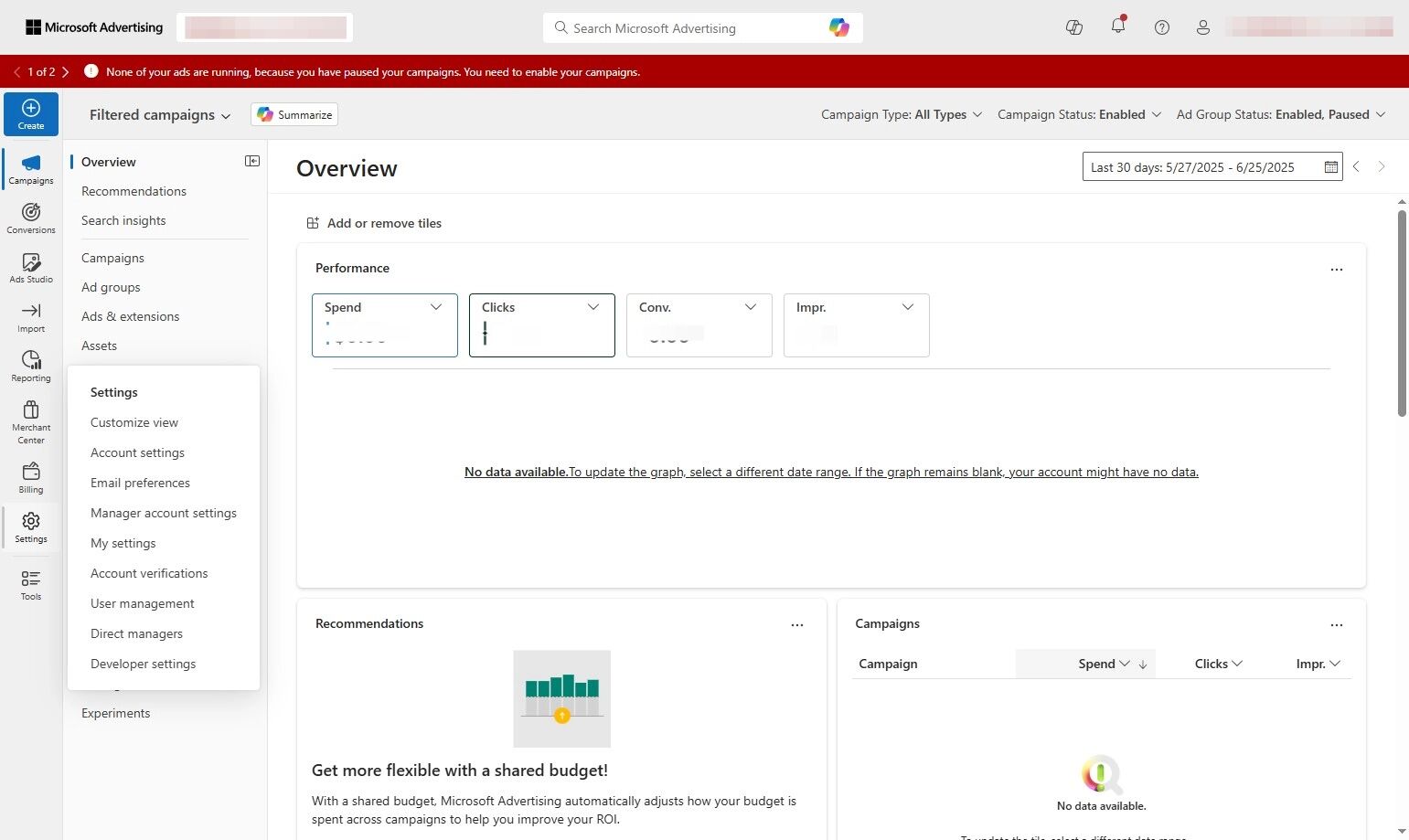Open the user account profile icon
The width and height of the screenshot is (1409, 840).
tap(1203, 27)
